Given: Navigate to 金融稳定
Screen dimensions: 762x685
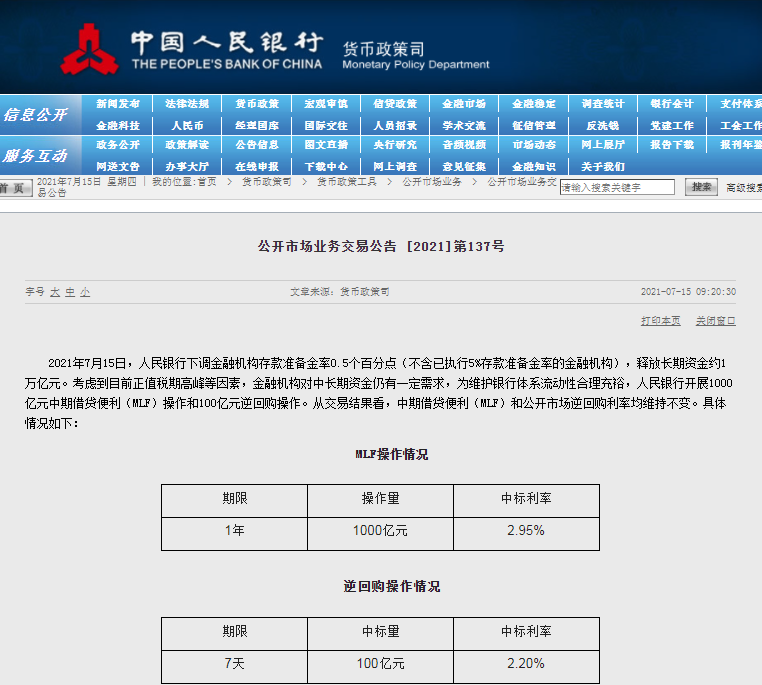Looking at the screenshot, I should 534,104.
